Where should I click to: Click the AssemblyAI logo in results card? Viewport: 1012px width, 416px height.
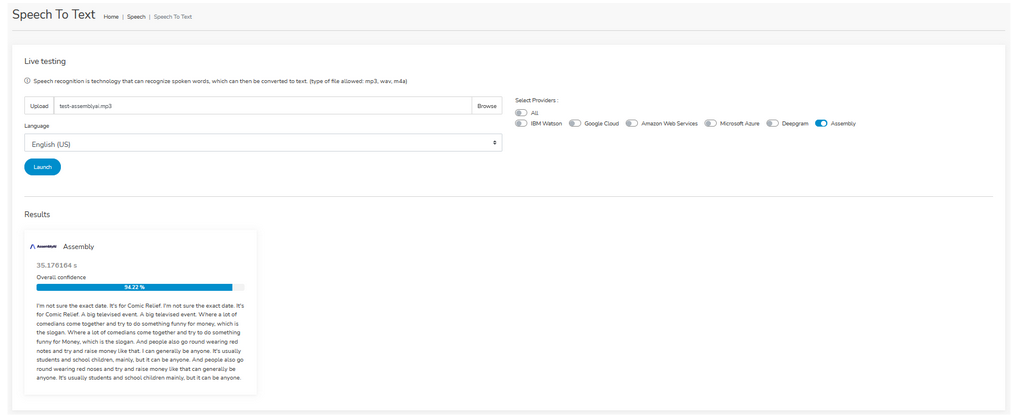click(43, 246)
